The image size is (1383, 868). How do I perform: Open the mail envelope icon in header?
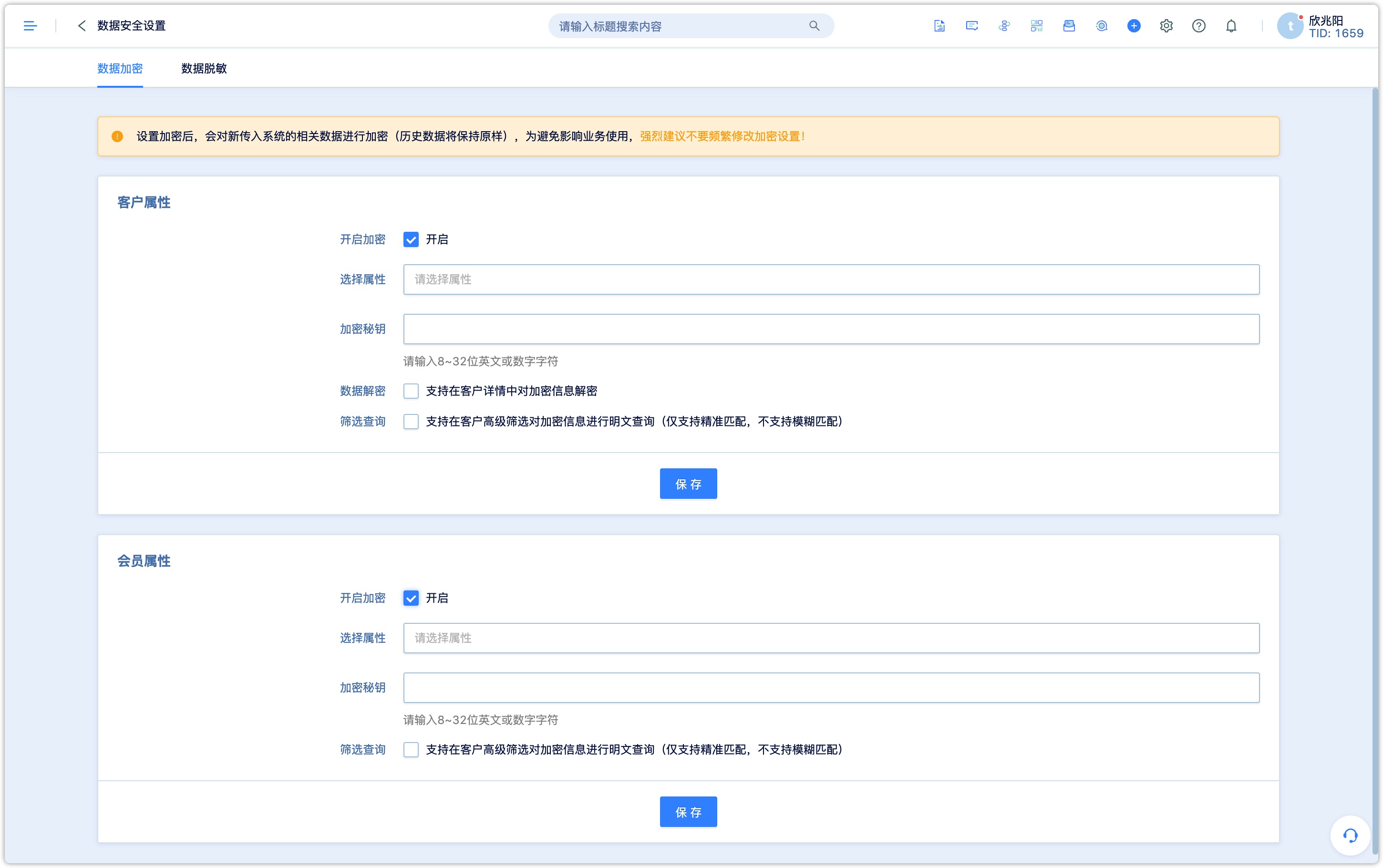coord(1069,26)
